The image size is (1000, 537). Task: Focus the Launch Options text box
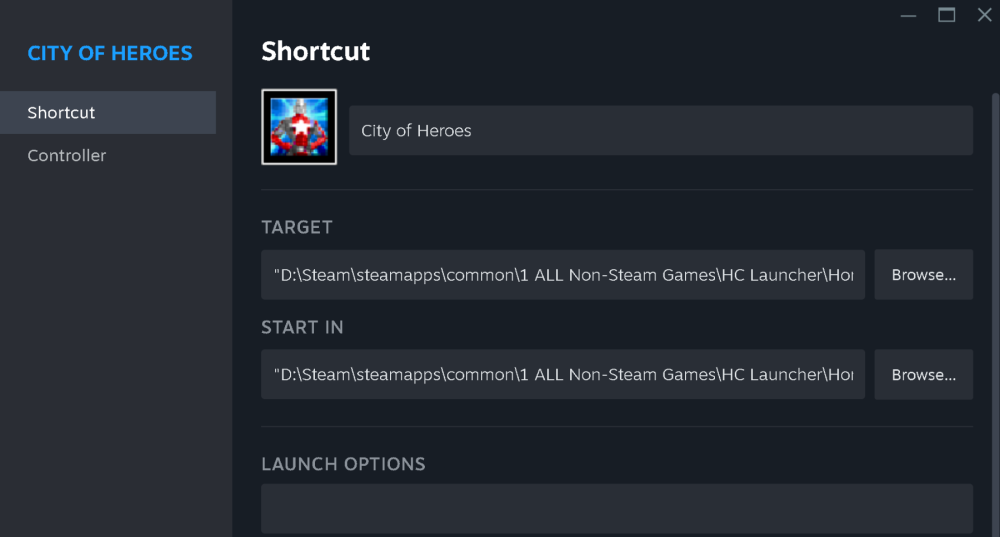(616, 508)
